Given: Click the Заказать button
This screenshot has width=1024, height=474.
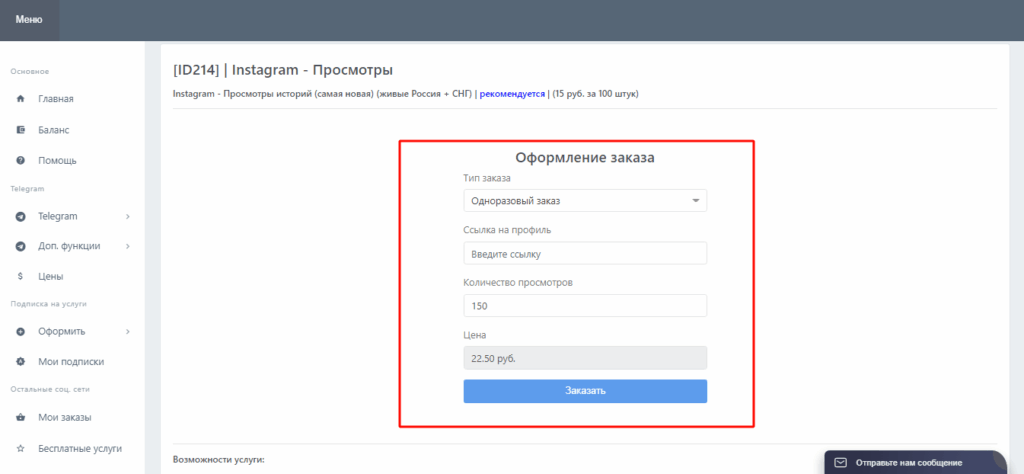Looking at the screenshot, I should pos(585,391).
